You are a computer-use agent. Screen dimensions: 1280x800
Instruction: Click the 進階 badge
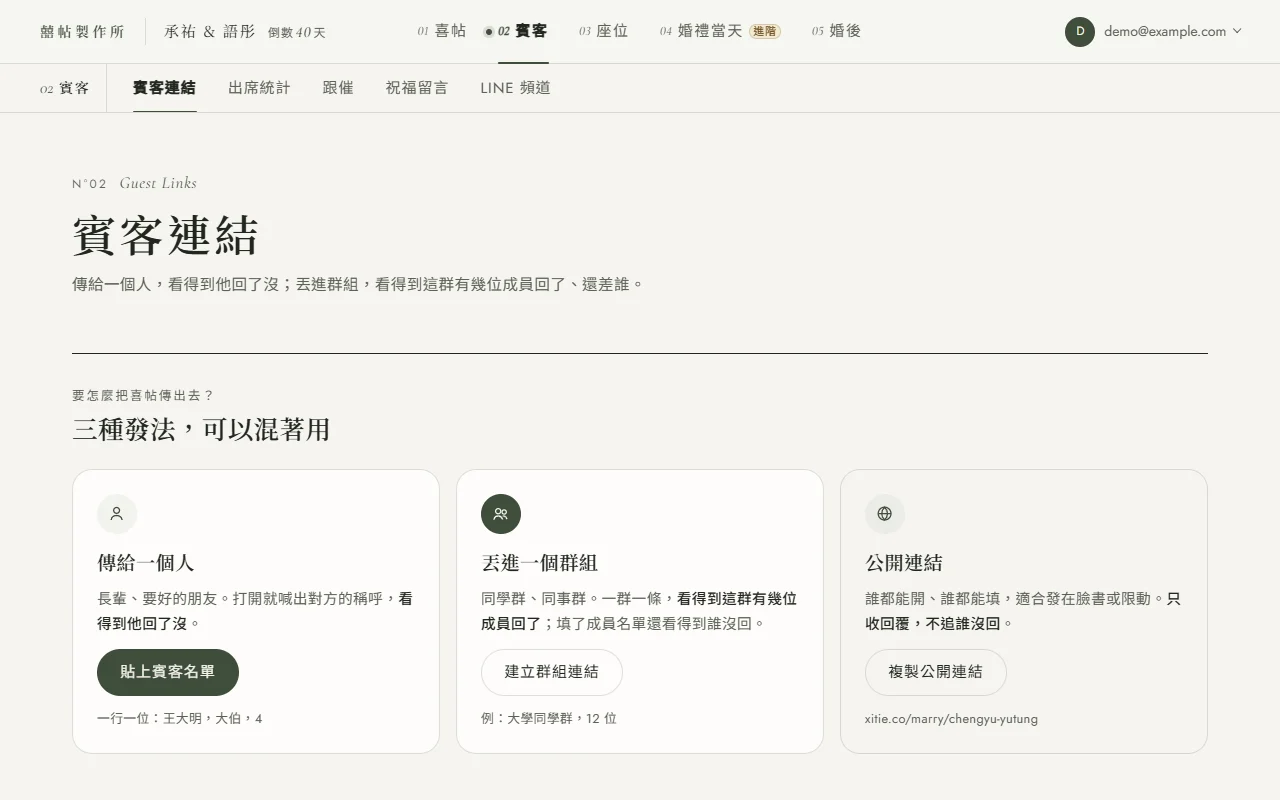(765, 31)
